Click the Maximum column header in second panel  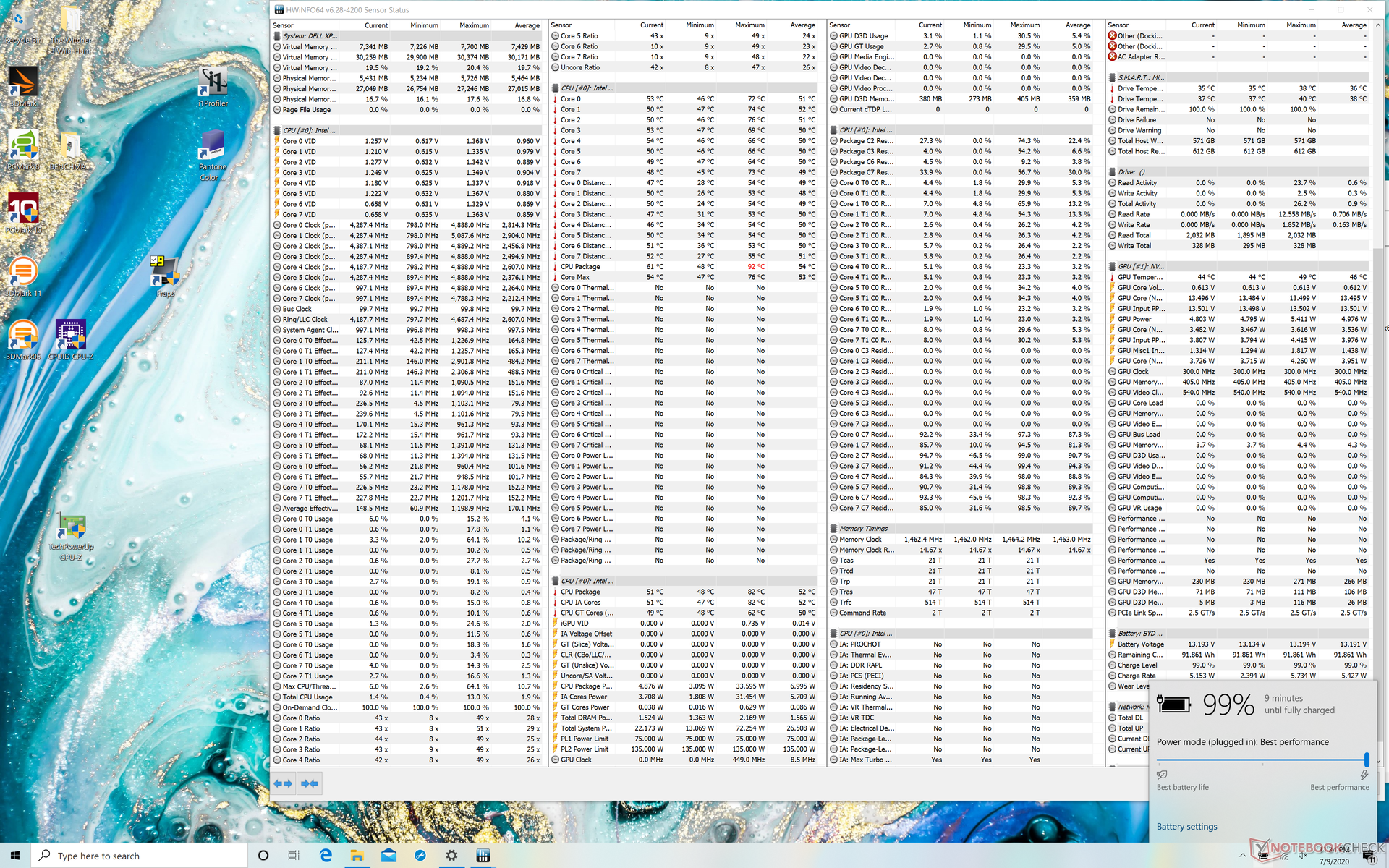click(749, 25)
